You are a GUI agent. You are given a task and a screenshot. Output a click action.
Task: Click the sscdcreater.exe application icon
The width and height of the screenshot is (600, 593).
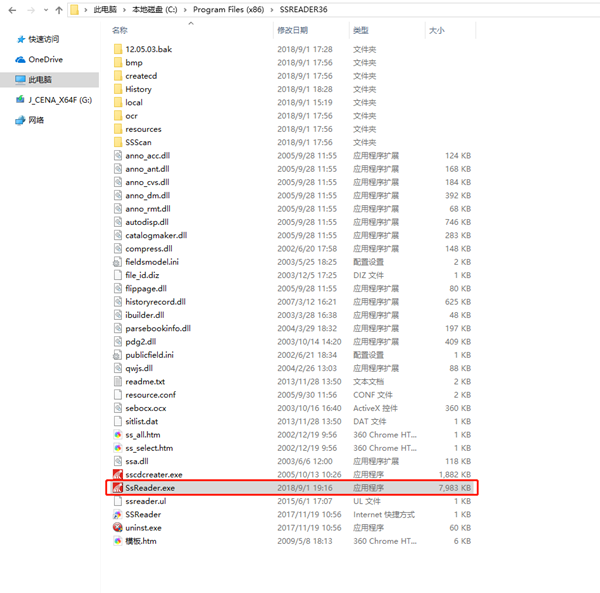(x=118, y=474)
